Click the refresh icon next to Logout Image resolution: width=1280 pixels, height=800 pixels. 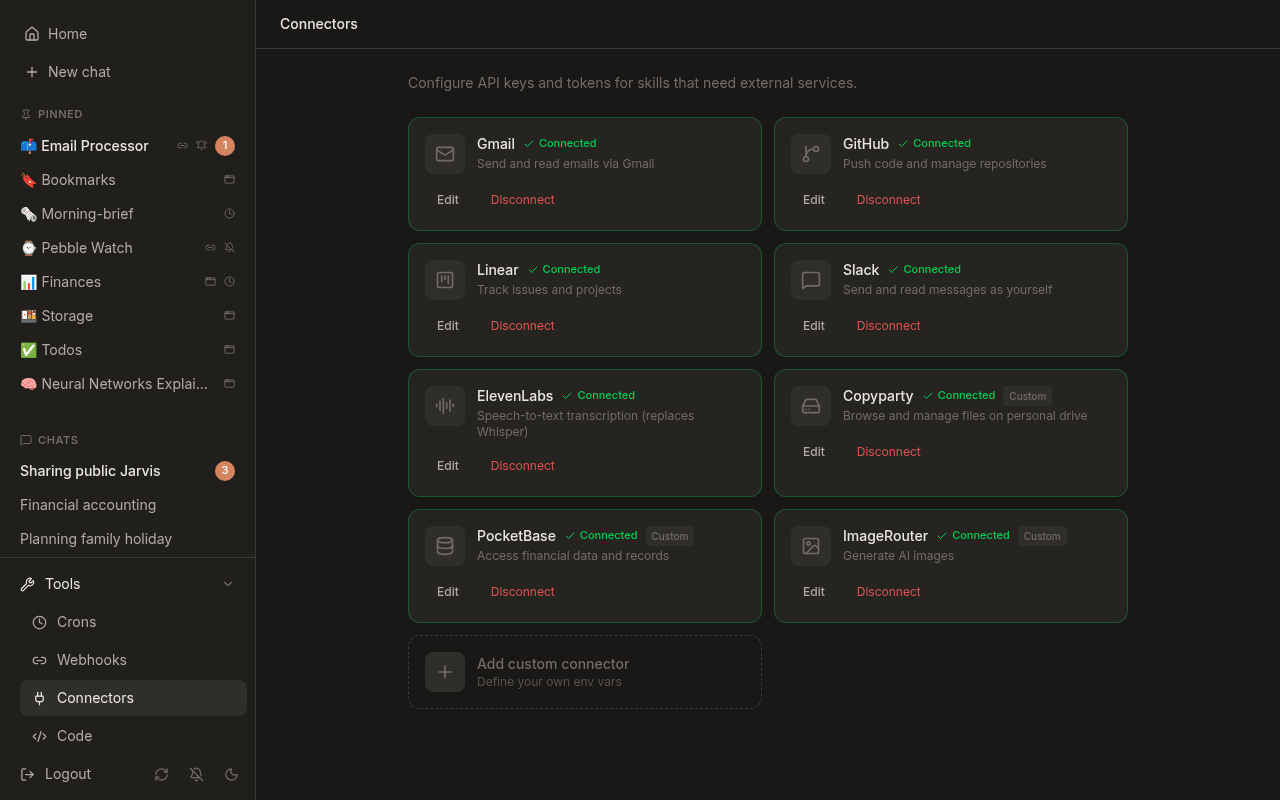[161, 774]
